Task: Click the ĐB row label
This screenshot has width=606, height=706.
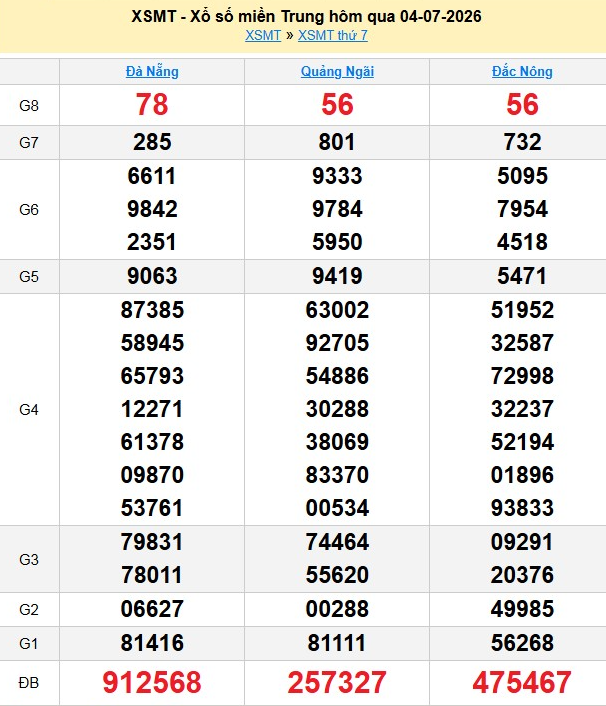Action: click(29, 683)
